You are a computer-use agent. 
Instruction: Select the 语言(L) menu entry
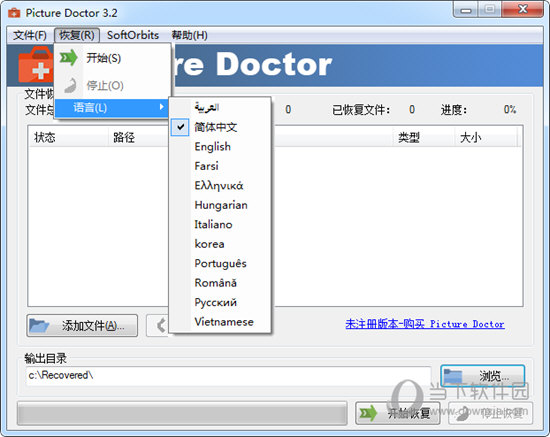tap(112, 107)
